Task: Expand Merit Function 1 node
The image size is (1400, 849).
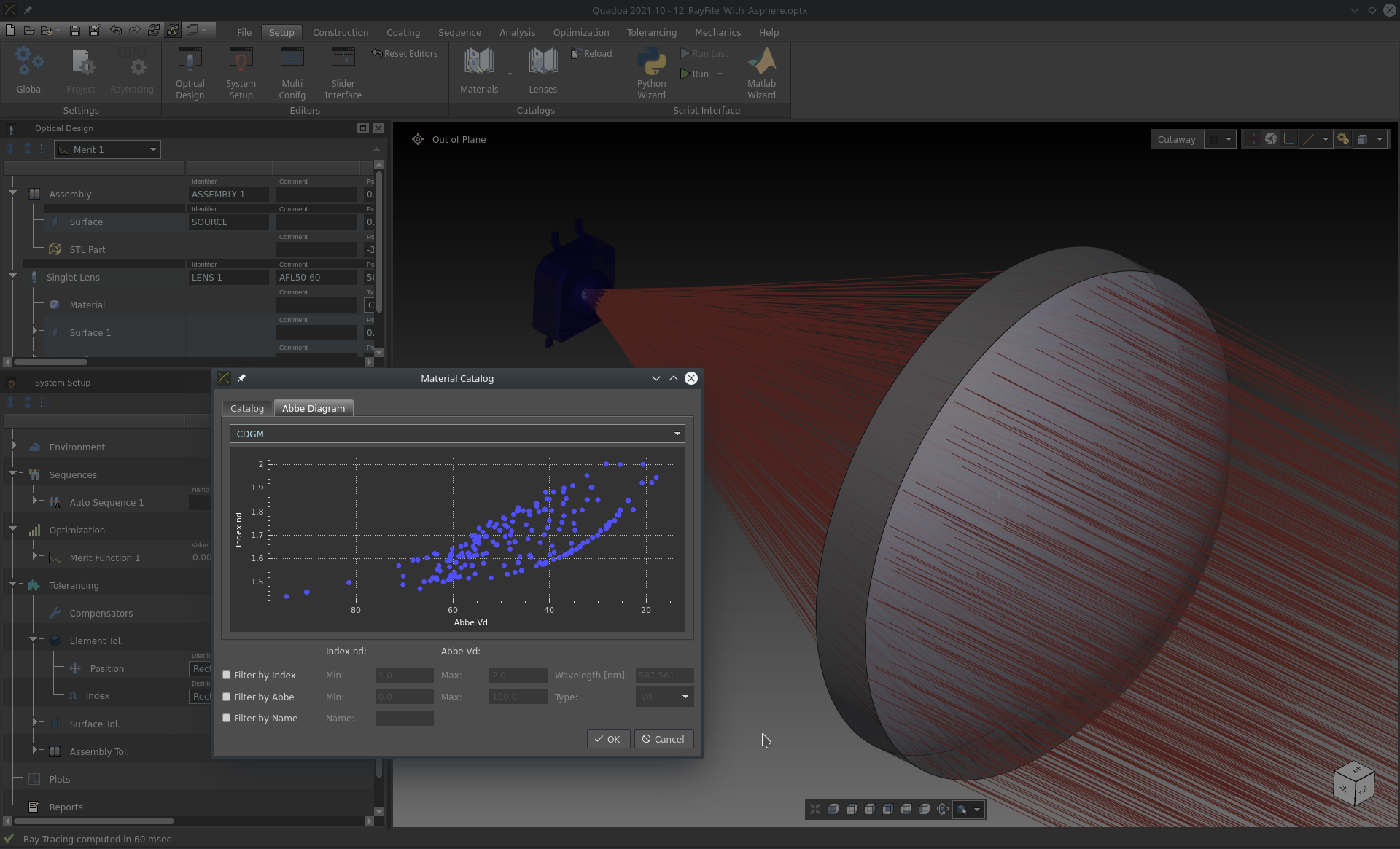Action: (x=34, y=556)
